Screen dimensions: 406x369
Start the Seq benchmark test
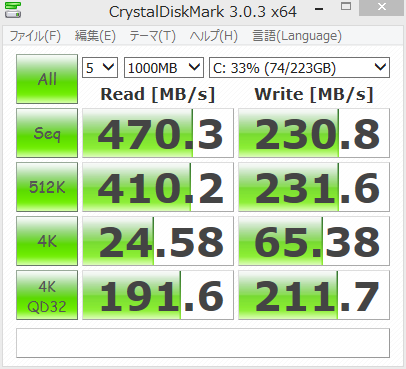(x=47, y=133)
